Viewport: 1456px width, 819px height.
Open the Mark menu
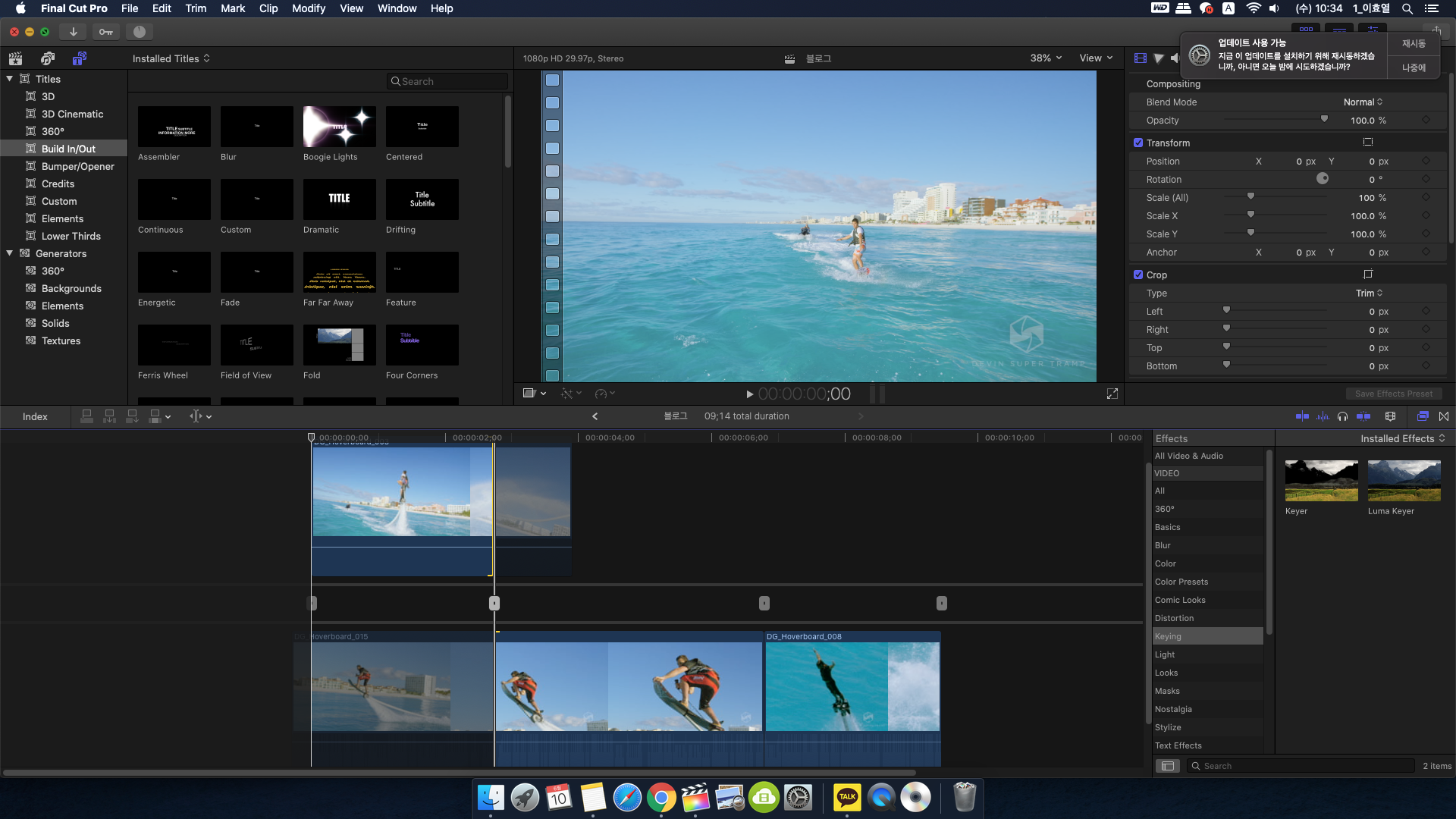pyautogui.click(x=233, y=8)
